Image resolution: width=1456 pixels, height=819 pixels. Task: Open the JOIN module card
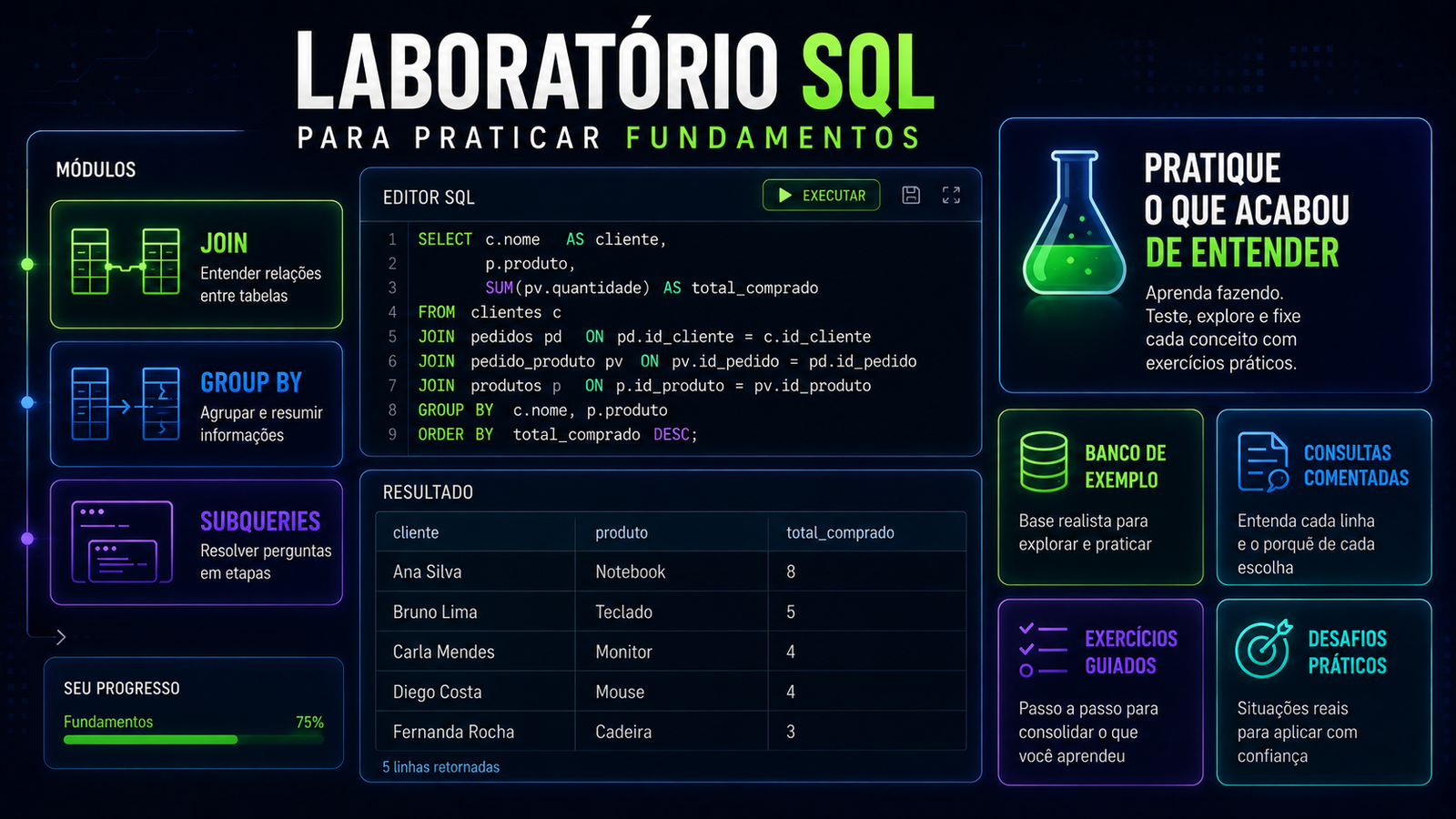pyautogui.click(x=197, y=264)
